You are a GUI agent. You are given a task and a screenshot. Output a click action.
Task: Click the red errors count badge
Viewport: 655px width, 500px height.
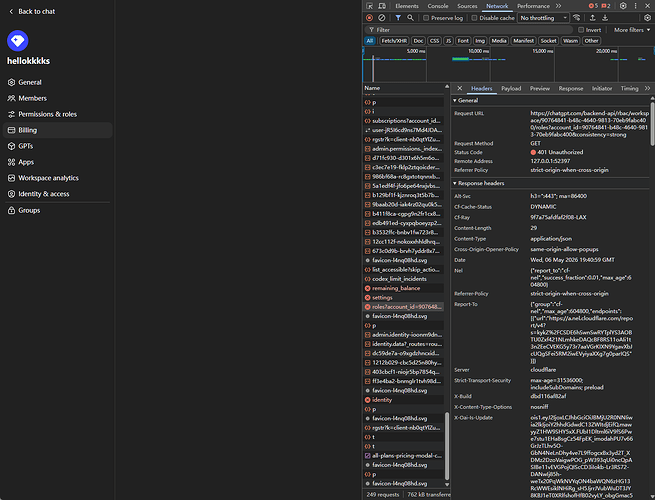pos(593,6)
